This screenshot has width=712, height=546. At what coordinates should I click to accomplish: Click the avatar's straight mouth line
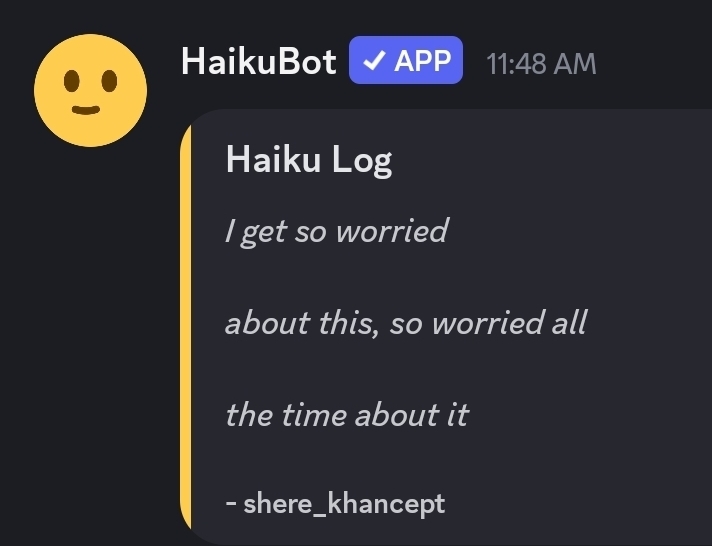coord(86,108)
